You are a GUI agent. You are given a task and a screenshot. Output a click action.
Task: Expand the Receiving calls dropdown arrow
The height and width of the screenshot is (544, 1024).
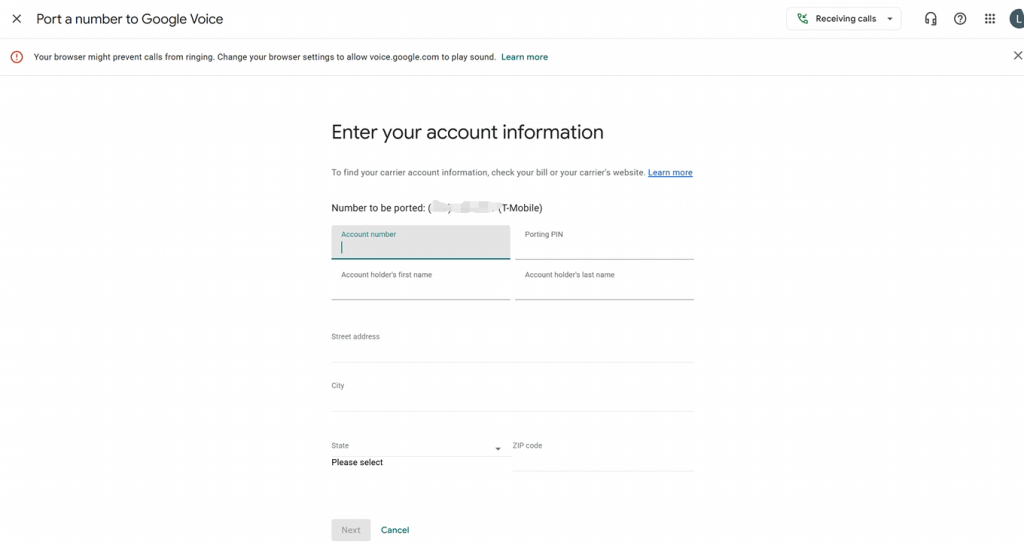889,19
